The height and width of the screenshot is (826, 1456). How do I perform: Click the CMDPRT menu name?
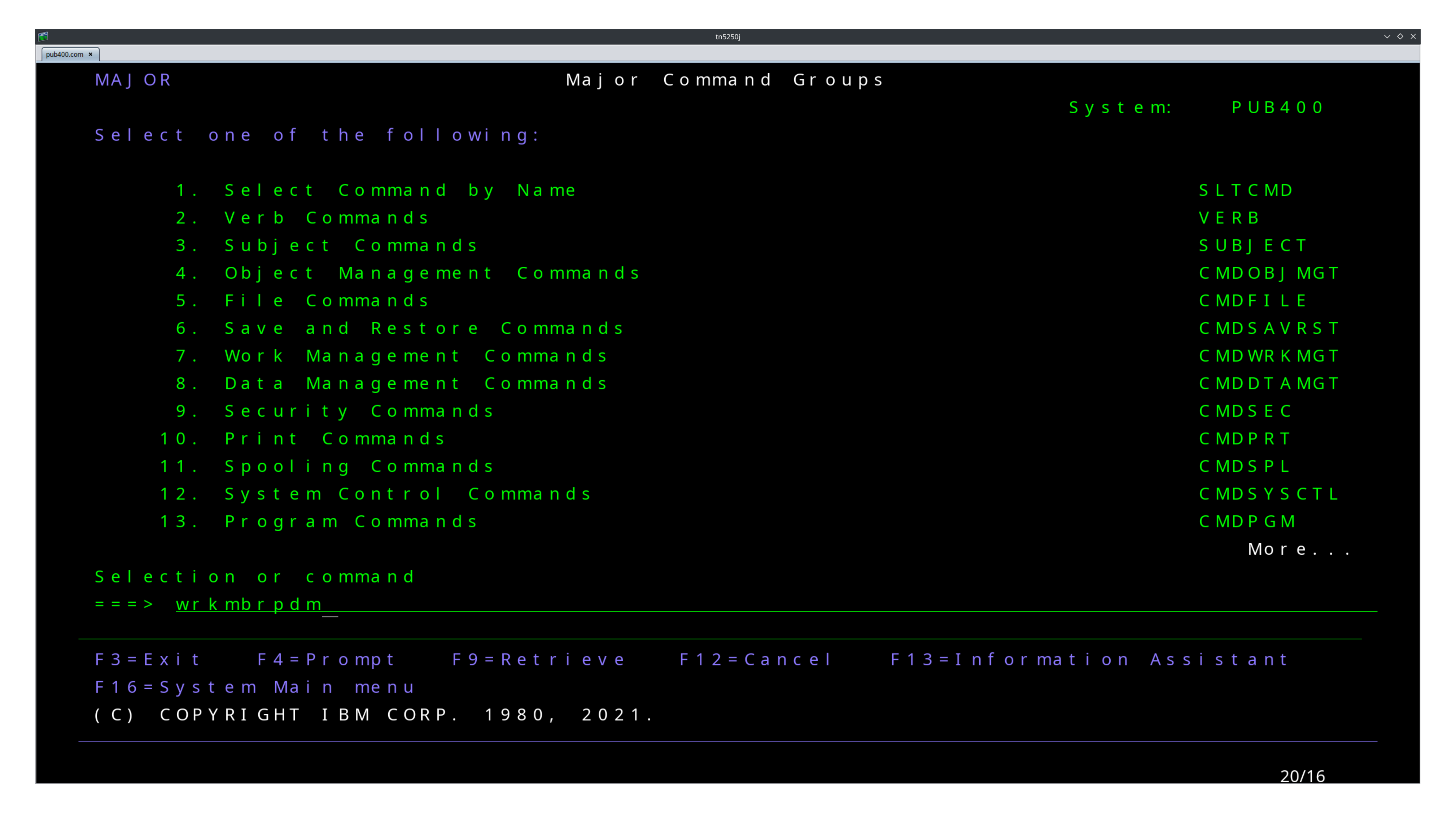pos(1245,438)
